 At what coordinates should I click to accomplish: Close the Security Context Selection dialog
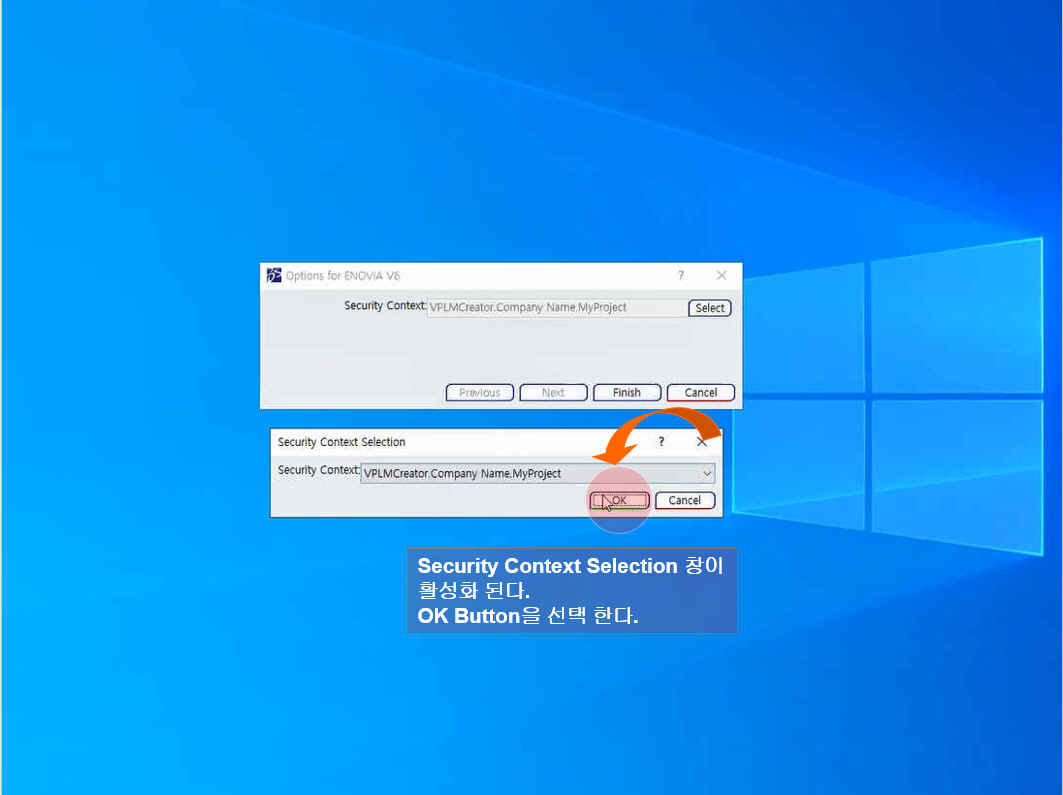coord(702,442)
